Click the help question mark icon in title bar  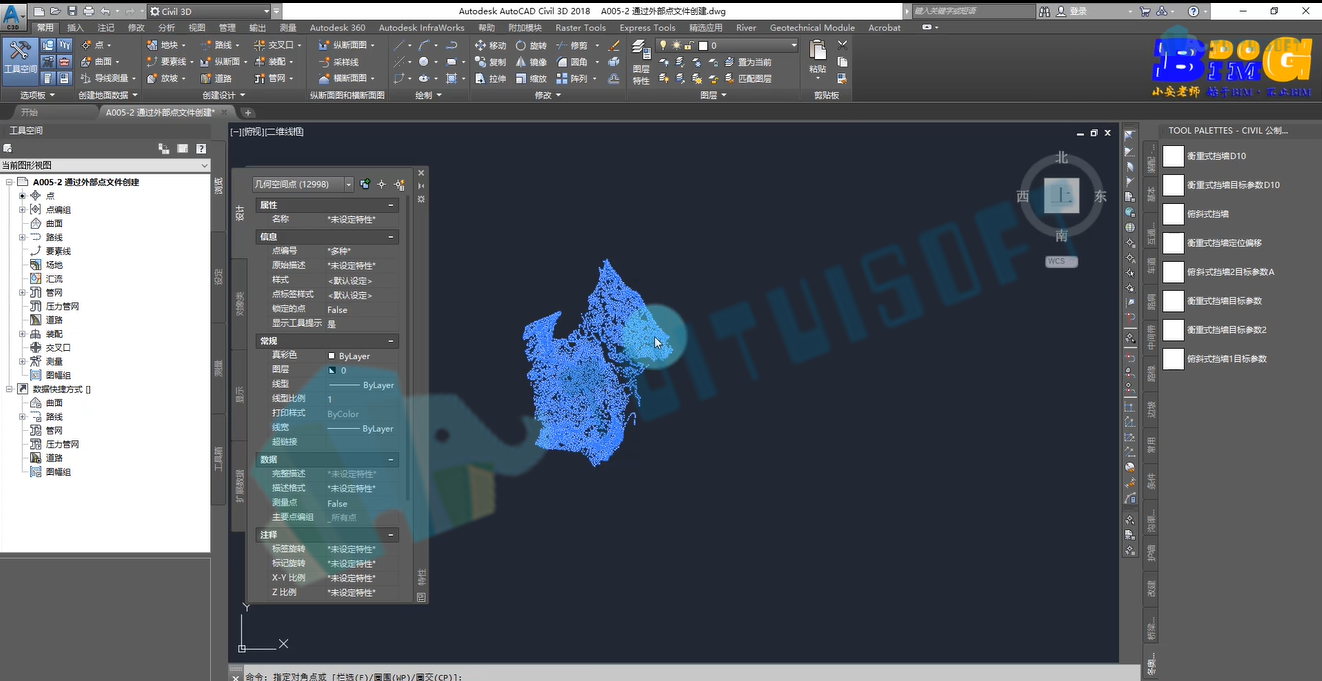[x=1193, y=11]
